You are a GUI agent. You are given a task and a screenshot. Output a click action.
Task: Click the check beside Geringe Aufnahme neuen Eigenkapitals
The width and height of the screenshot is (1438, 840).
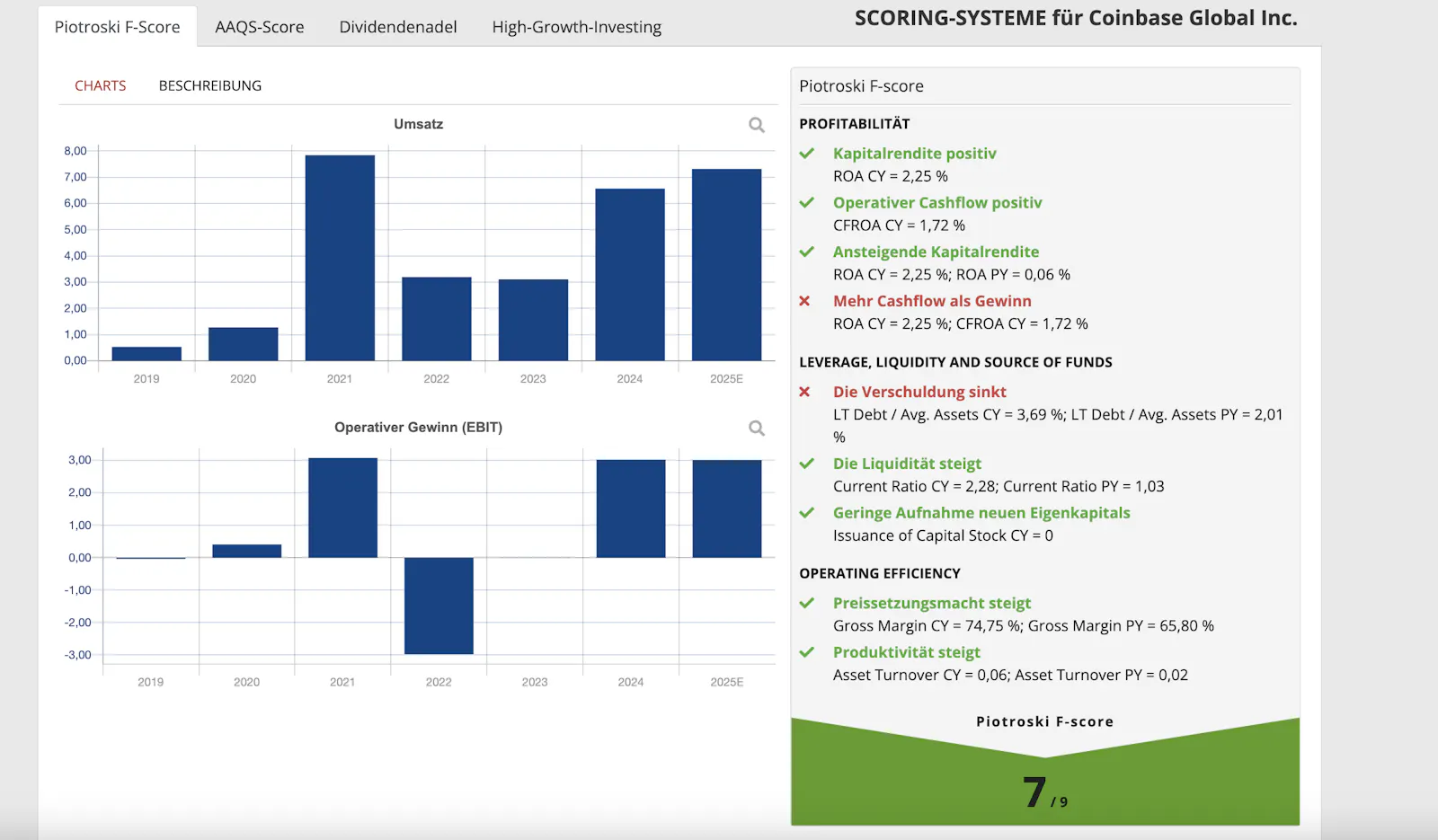pyautogui.click(x=807, y=513)
